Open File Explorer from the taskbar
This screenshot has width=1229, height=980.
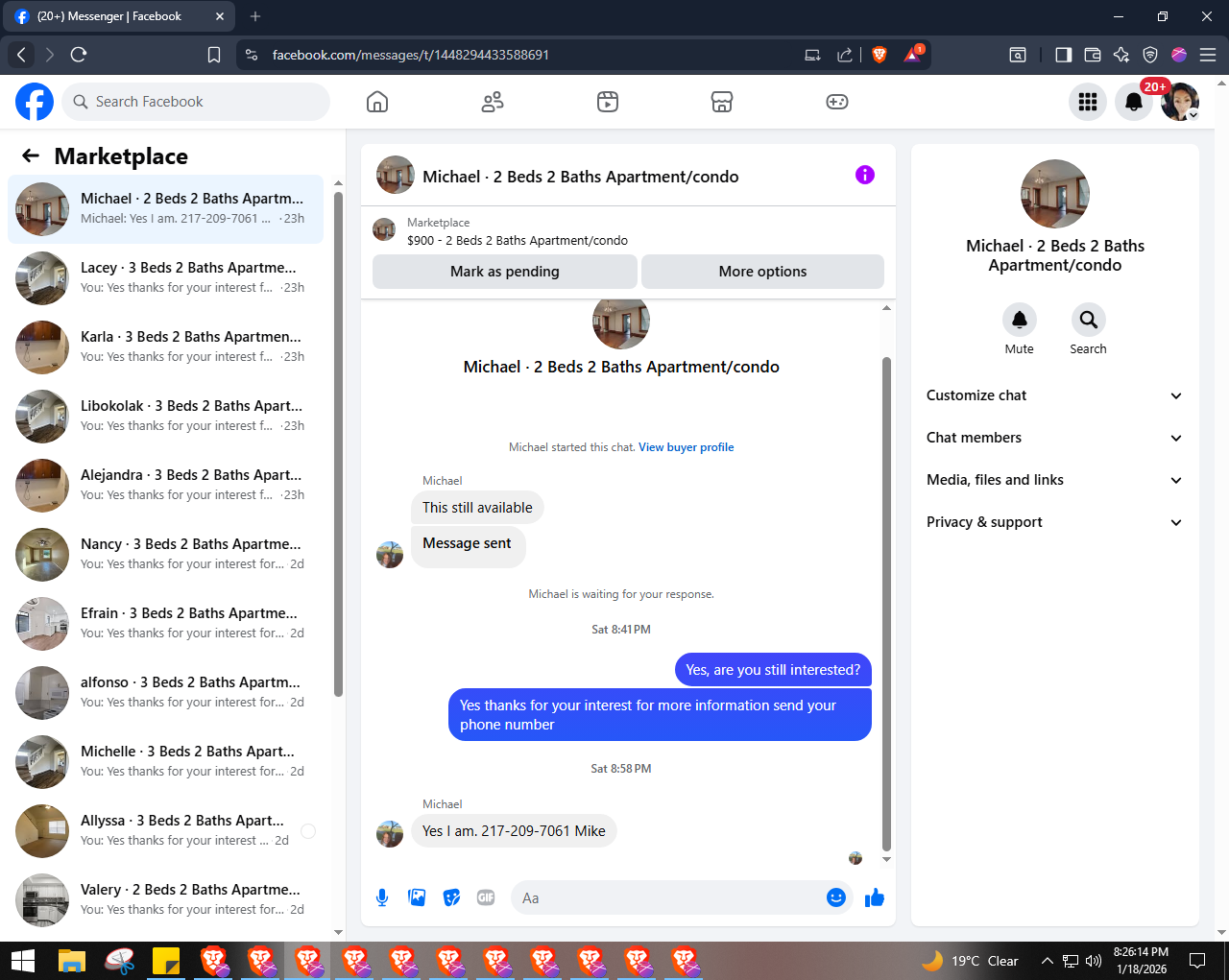[x=72, y=961]
